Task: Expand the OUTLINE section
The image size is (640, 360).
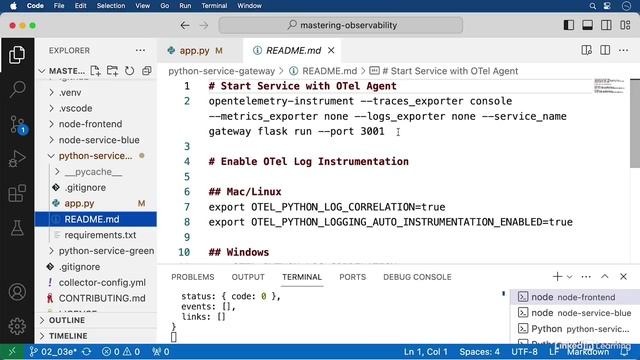Action: pos(96,320)
